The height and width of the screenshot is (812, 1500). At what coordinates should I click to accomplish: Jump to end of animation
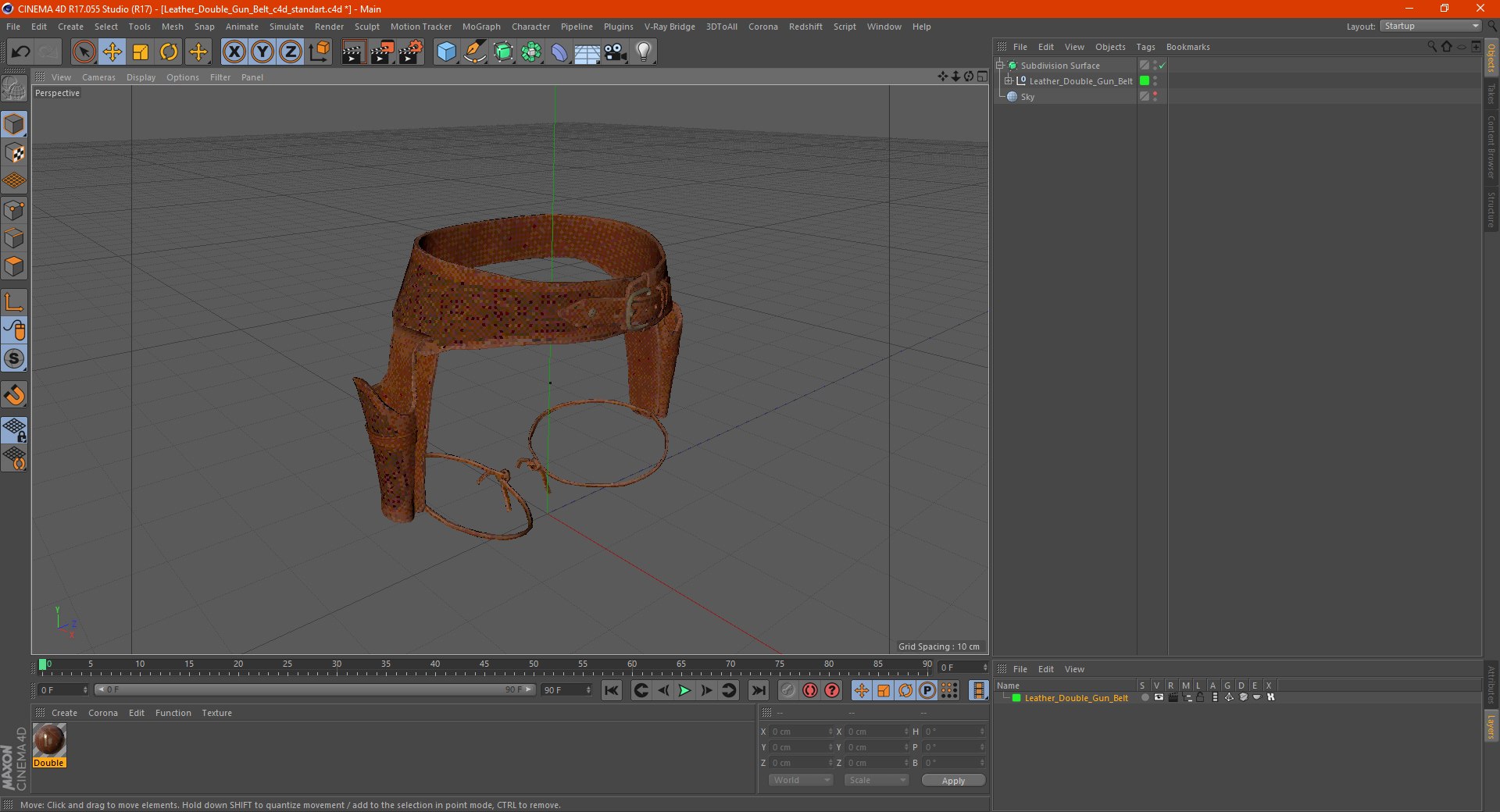click(x=759, y=690)
